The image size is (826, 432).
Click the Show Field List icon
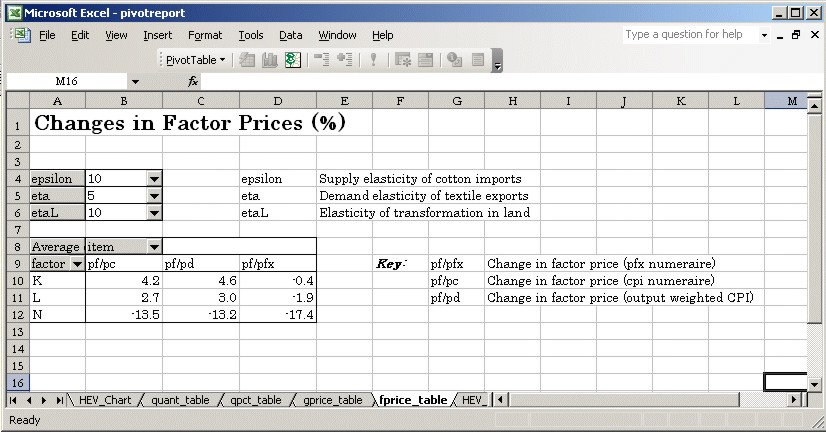point(475,60)
